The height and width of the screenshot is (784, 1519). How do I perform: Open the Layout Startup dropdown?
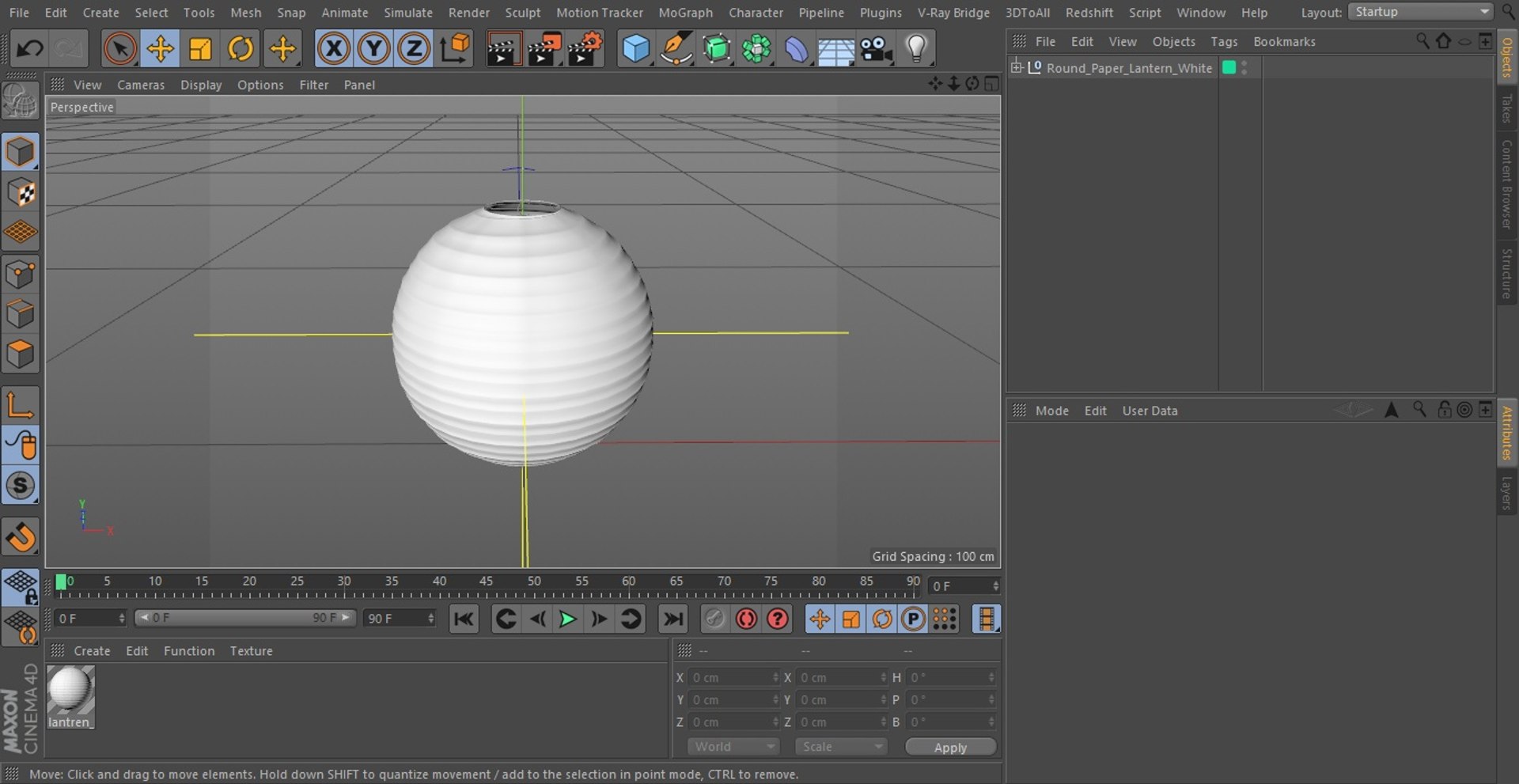click(1420, 12)
